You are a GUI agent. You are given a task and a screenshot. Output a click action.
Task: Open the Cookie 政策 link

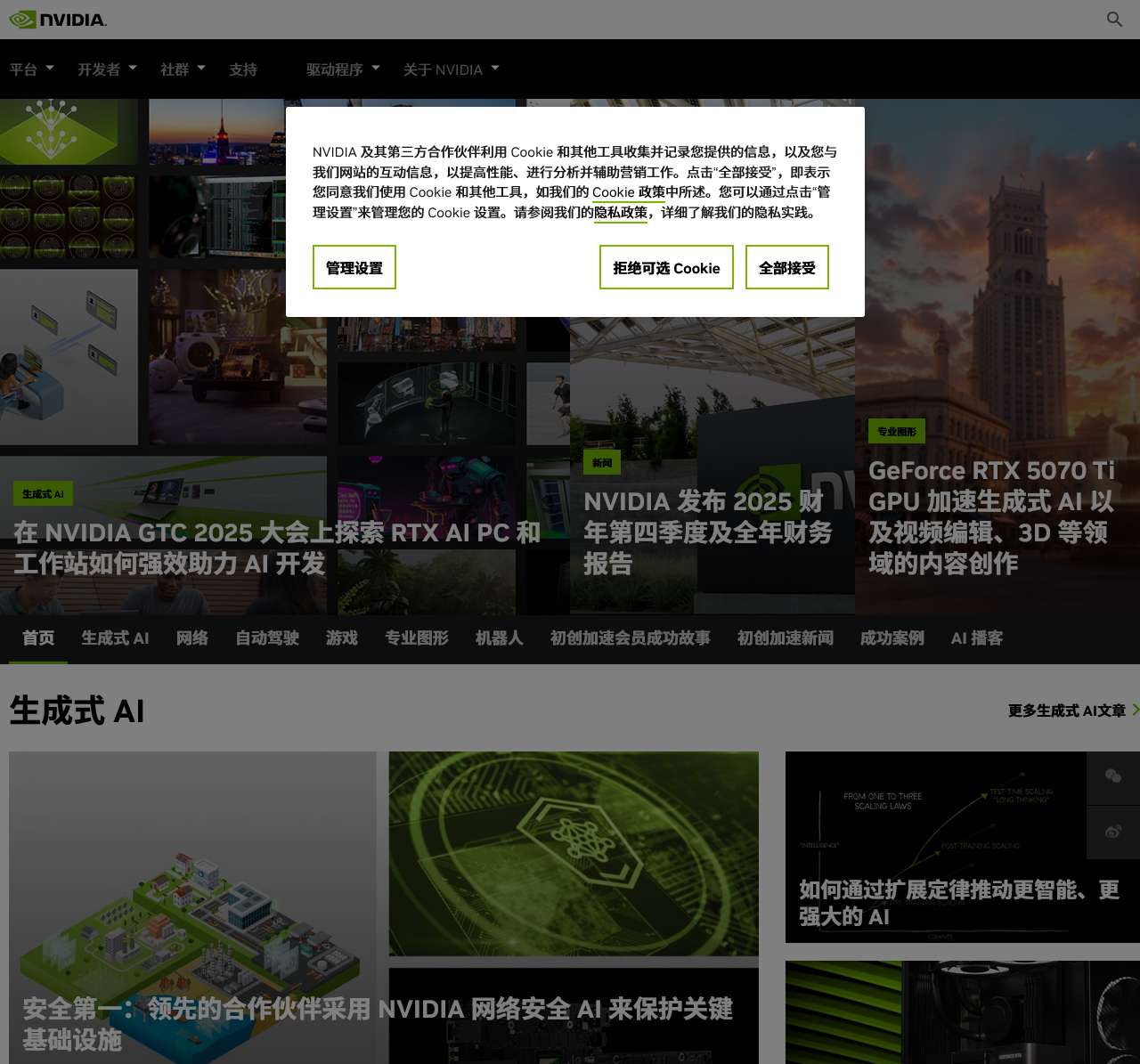(629, 192)
